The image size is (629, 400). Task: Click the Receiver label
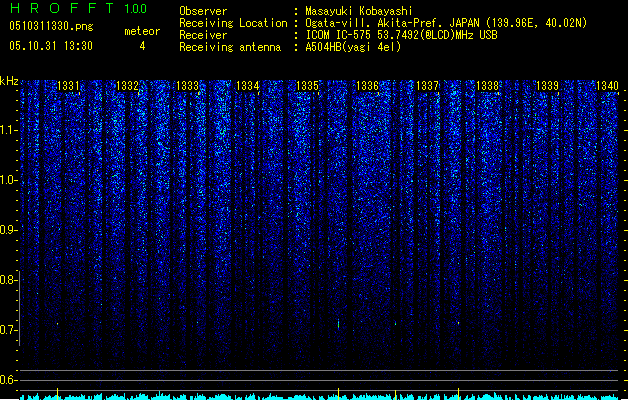(x=203, y=35)
